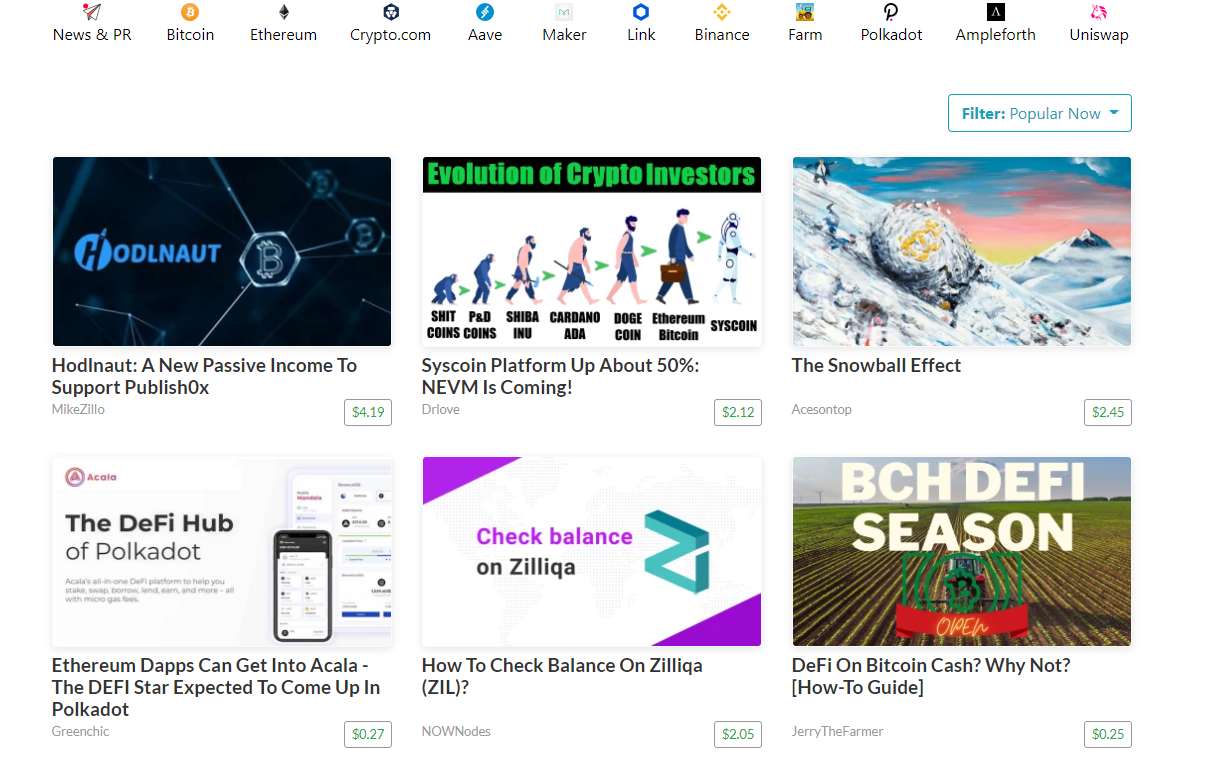The image size is (1213, 763).
Task: Click the $4.19 tip amount badge
Action: pyautogui.click(x=367, y=412)
